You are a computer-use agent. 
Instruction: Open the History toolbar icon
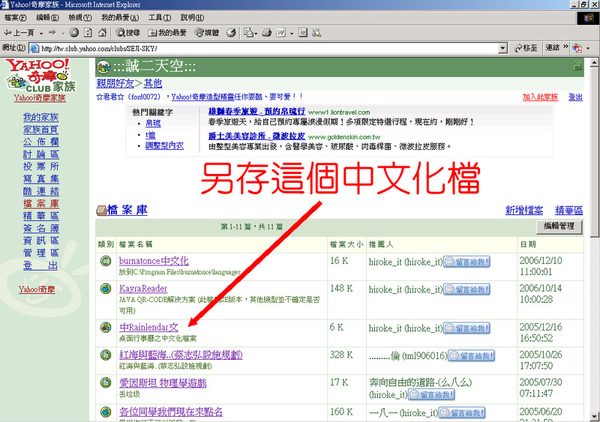click(x=231, y=33)
